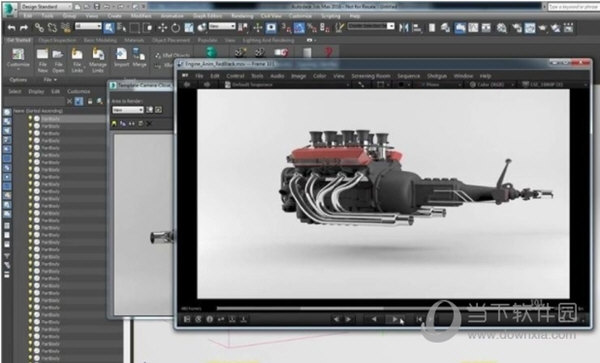Toggle the Scene Explorer button
This screenshot has height=363, width=600.
tap(432, 28)
